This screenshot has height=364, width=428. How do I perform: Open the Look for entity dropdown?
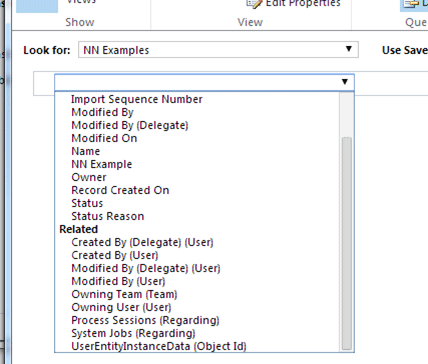tap(218, 50)
